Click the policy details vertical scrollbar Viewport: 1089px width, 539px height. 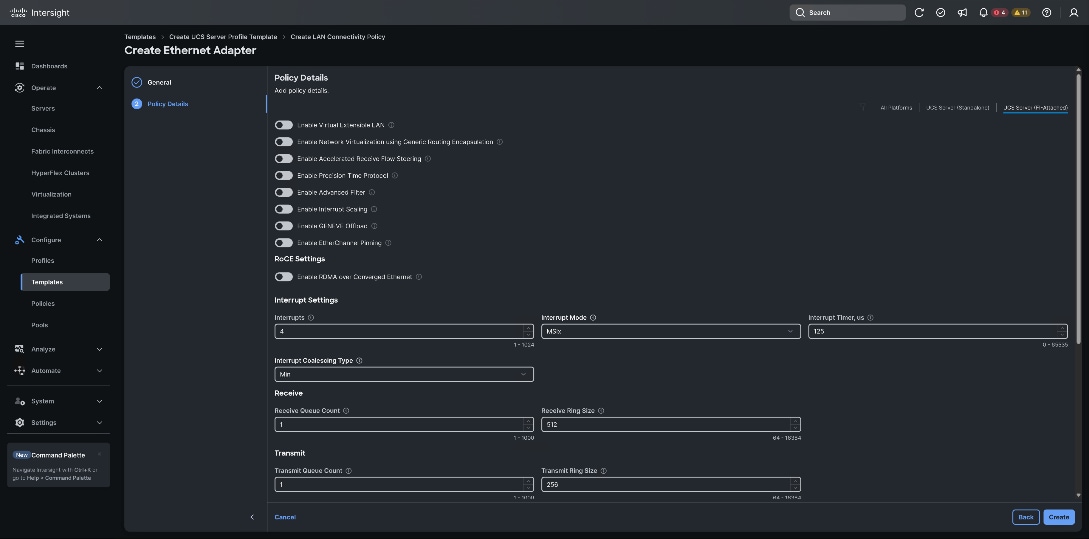point(1078,208)
